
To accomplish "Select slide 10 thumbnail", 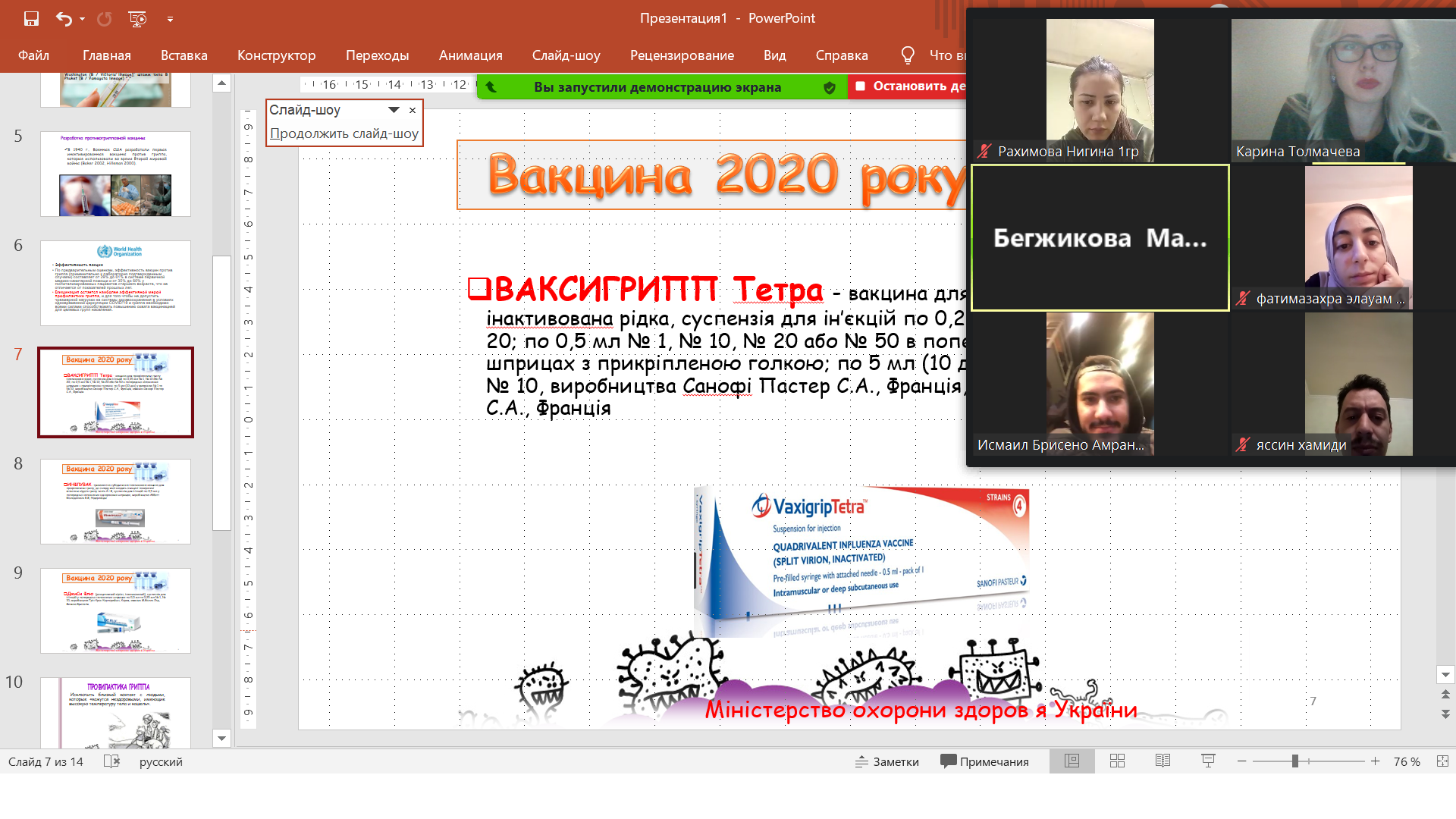I will coord(115,713).
